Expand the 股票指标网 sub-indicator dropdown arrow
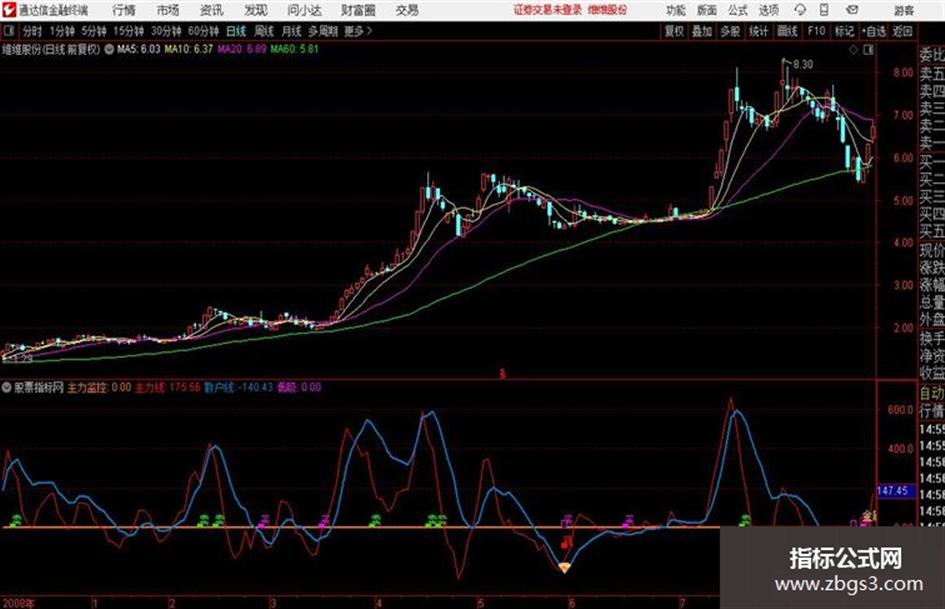Viewport: 945px width, 609px height. 7,388
